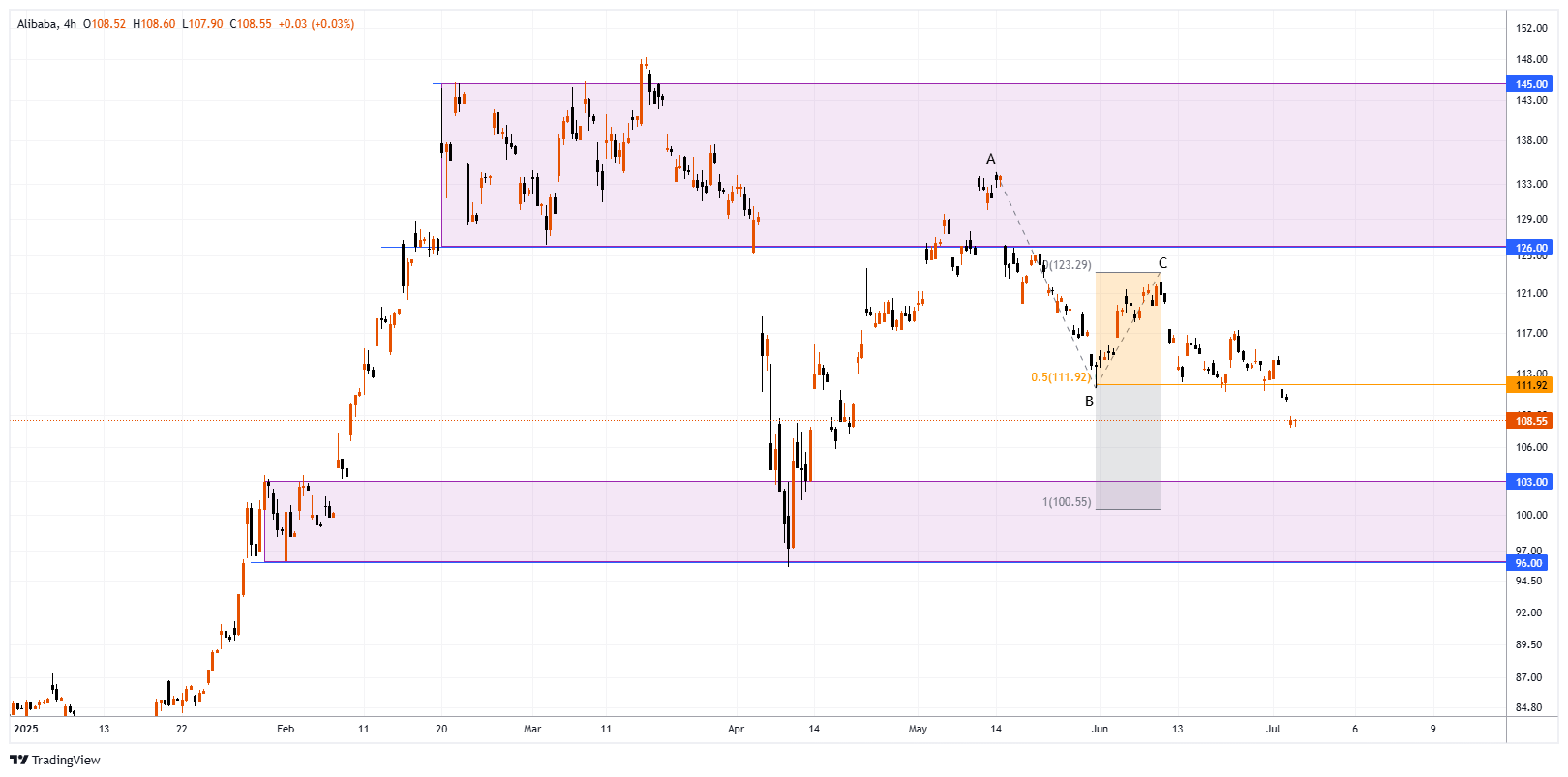Select the purple 145.00 price label
This screenshot has height=777, width=1568.
click(x=1530, y=84)
